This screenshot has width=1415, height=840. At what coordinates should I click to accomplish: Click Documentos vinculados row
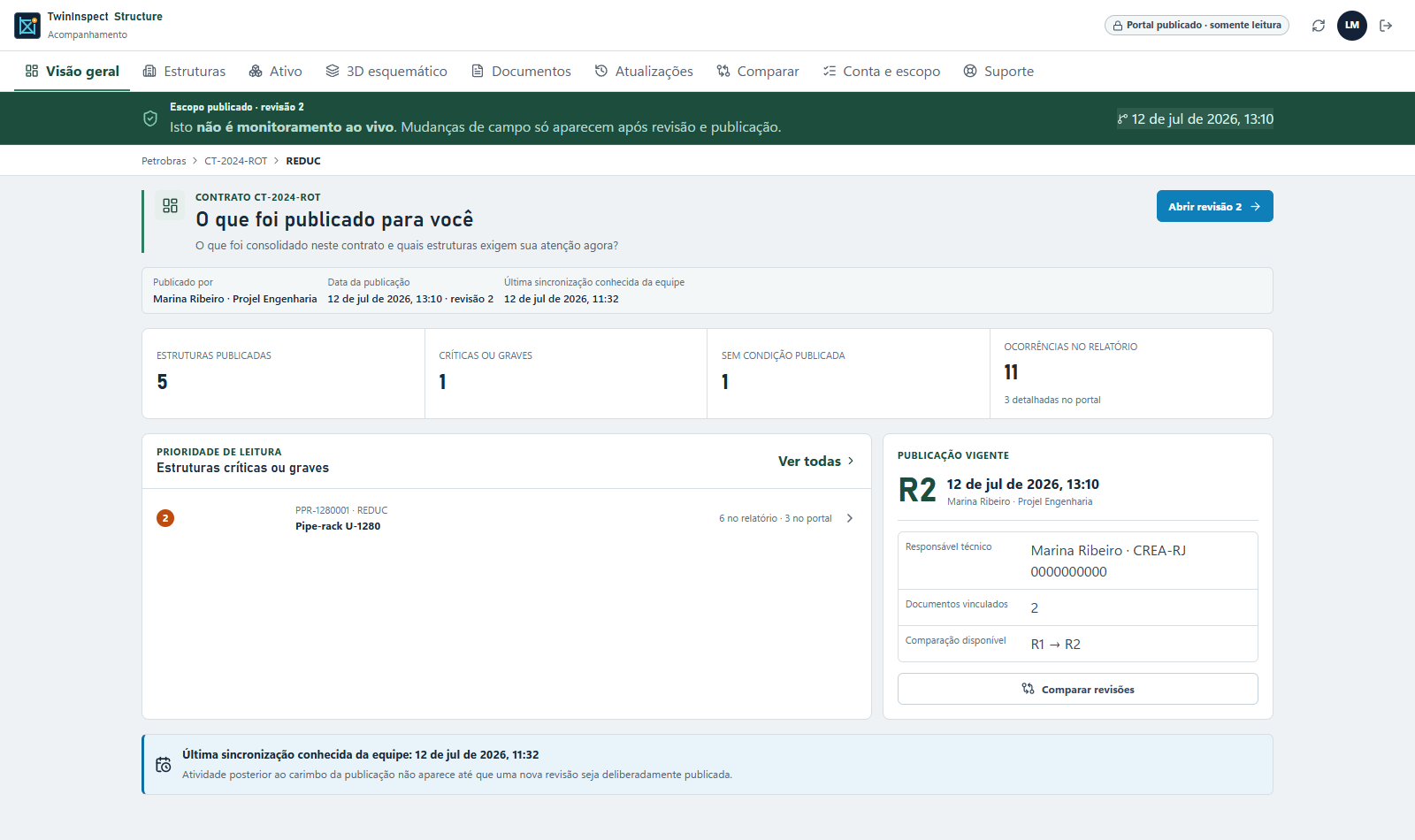point(1078,607)
